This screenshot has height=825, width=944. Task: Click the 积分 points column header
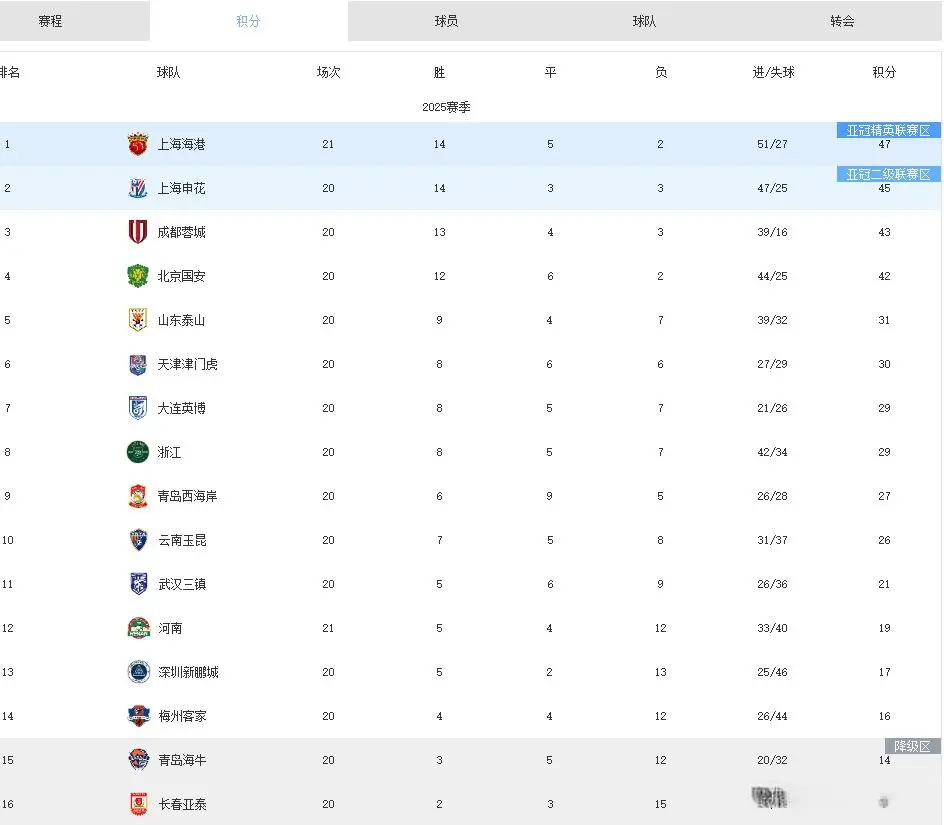click(x=884, y=73)
